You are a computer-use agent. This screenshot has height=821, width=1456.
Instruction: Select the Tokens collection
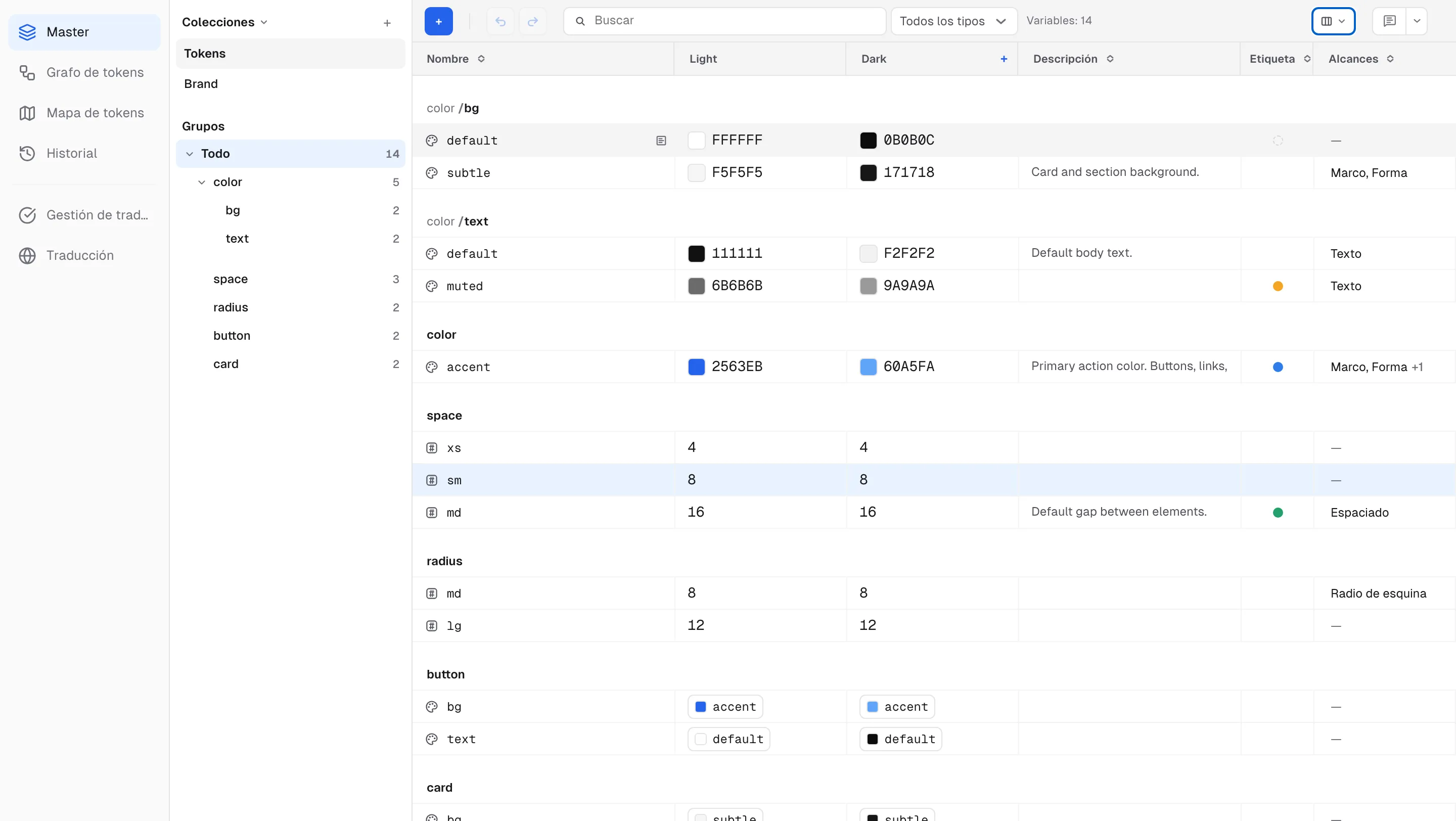[291, 54]
